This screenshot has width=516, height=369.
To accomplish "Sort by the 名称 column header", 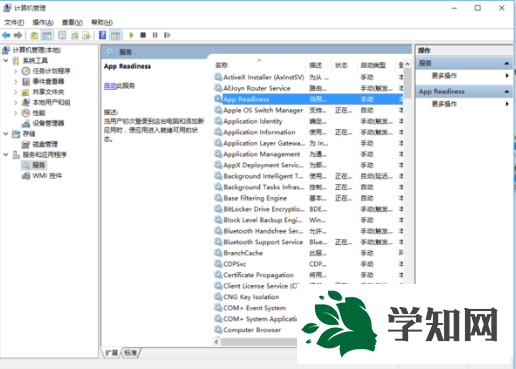I will (x=222, y=65).
